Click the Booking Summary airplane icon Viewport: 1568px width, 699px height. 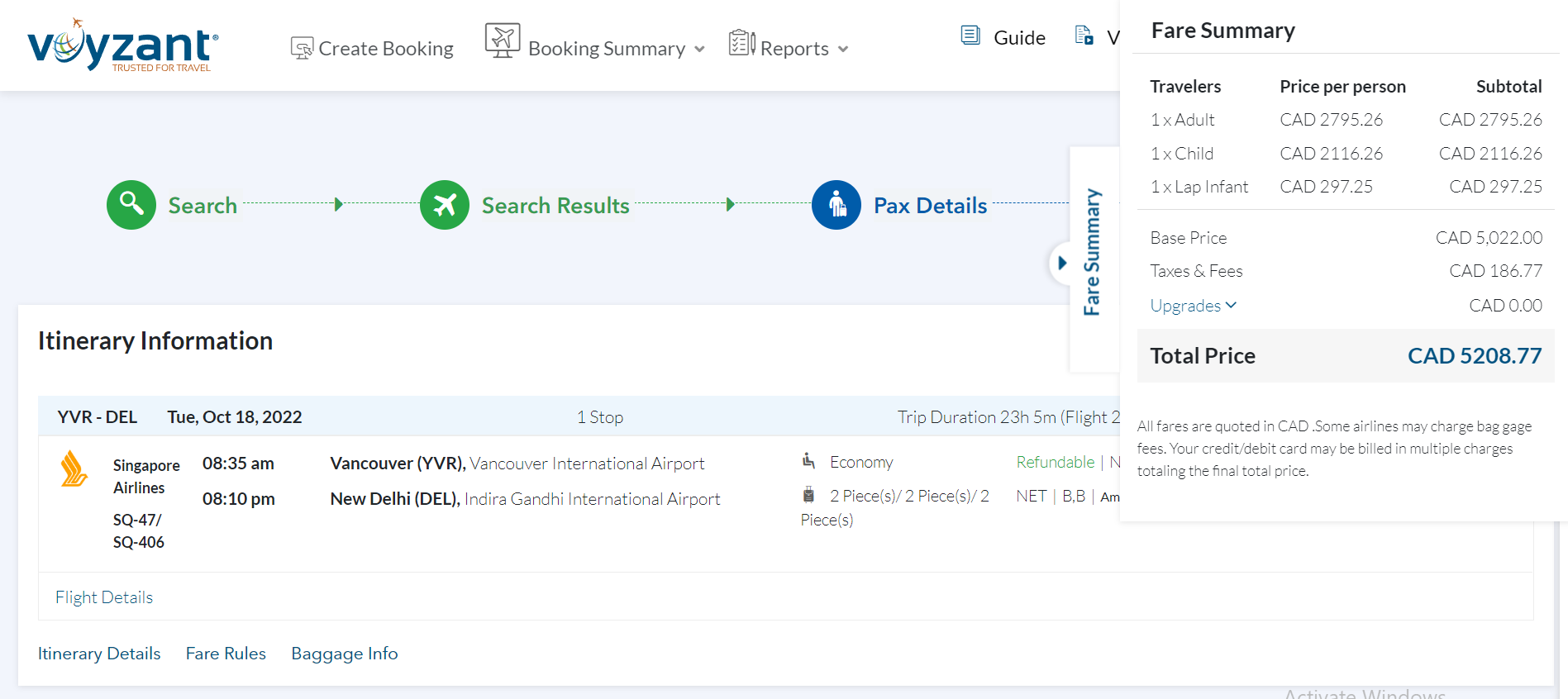click(x=503, y=40)
